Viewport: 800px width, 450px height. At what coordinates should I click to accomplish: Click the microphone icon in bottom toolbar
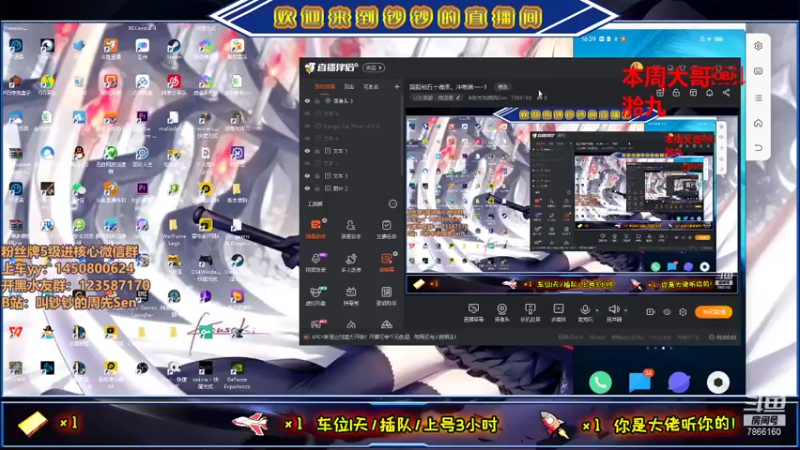(585, 309)
